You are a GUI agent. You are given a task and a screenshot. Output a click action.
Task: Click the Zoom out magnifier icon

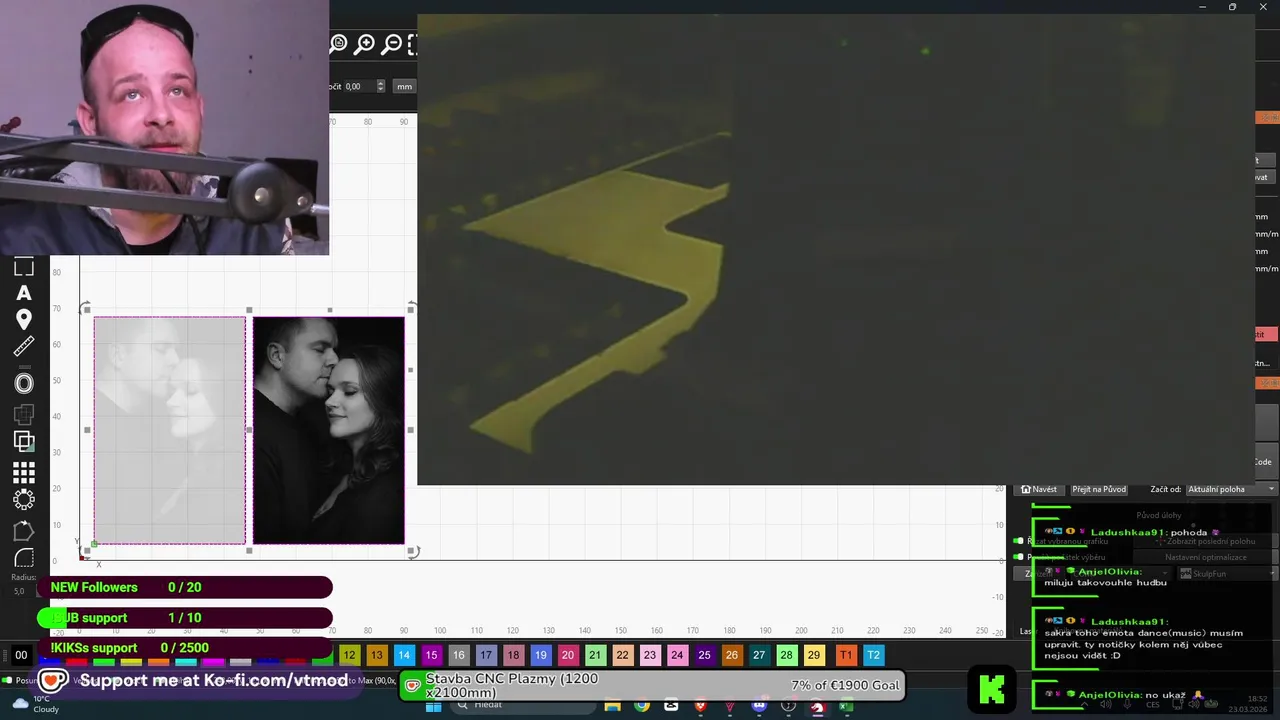tap(392, 43)
